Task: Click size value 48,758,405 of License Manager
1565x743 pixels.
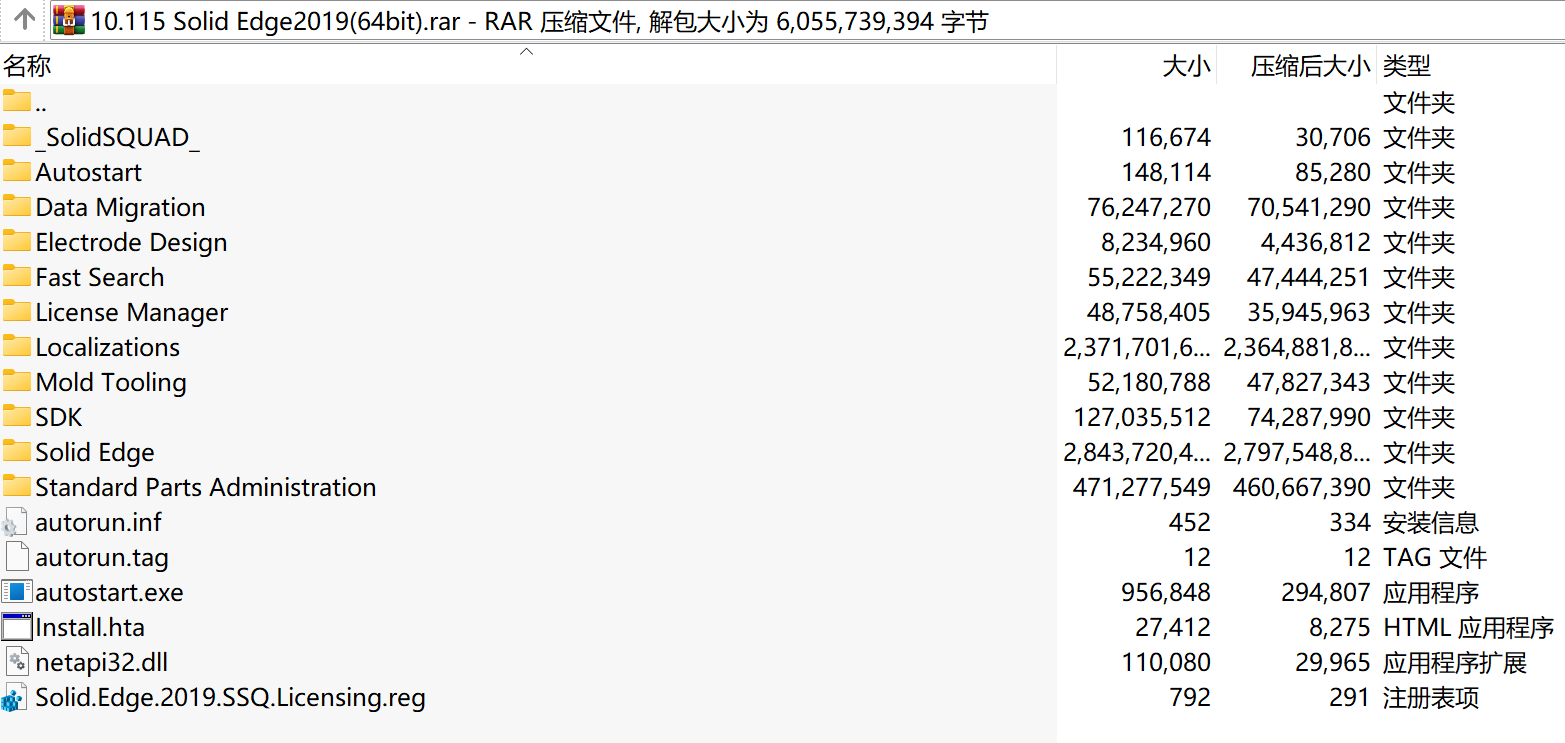Action: (x=1149, y=312)
